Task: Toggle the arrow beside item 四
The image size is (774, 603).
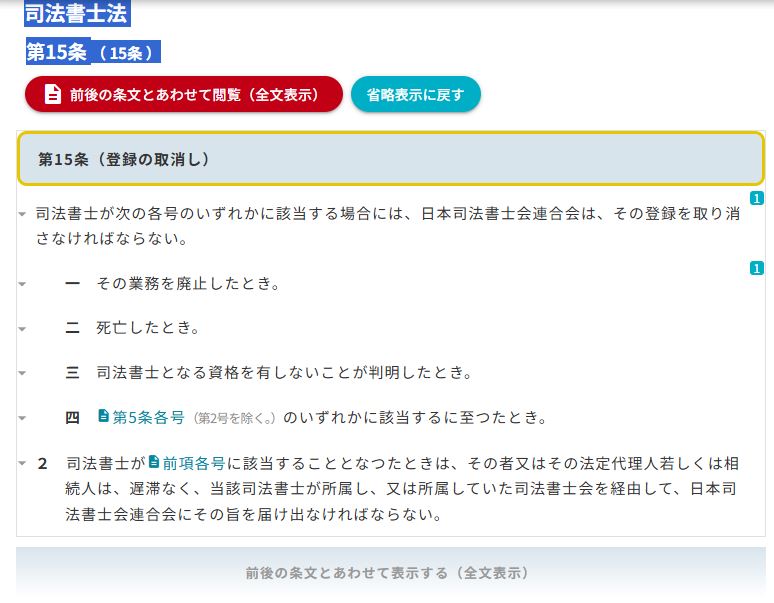Action: tap(22, 418)
